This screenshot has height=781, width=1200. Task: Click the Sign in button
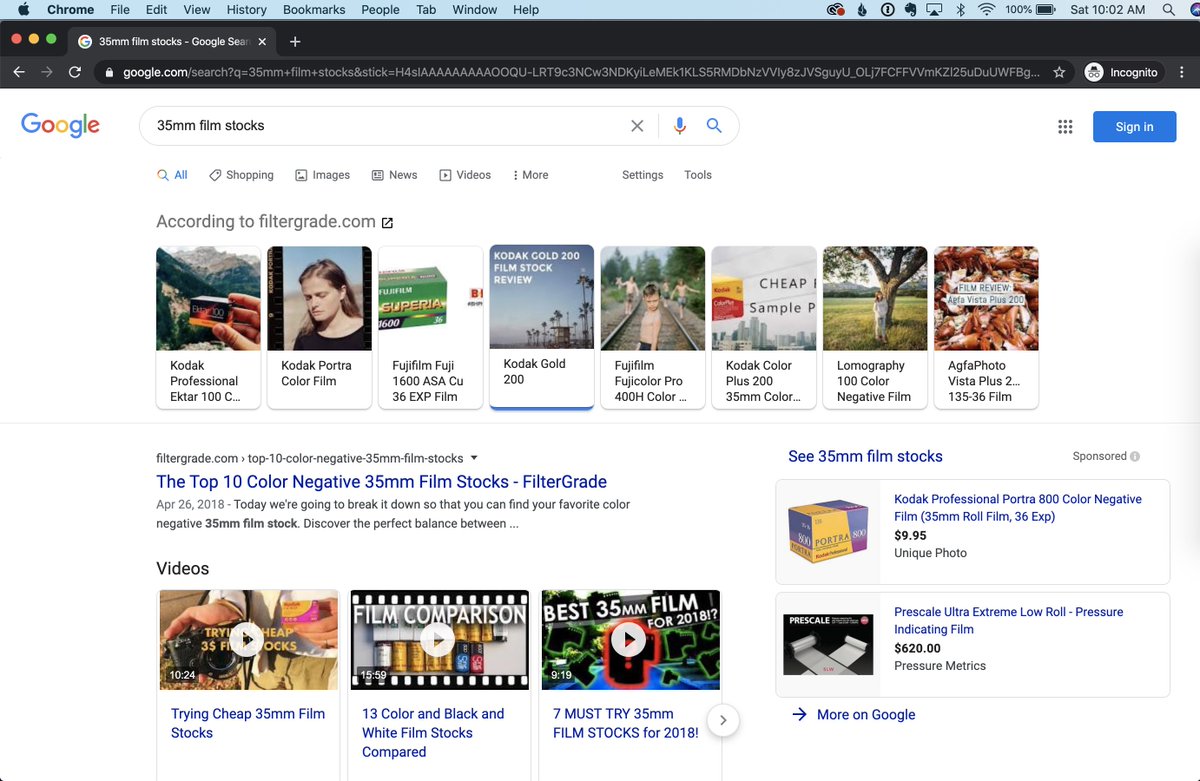(1134, 127)
